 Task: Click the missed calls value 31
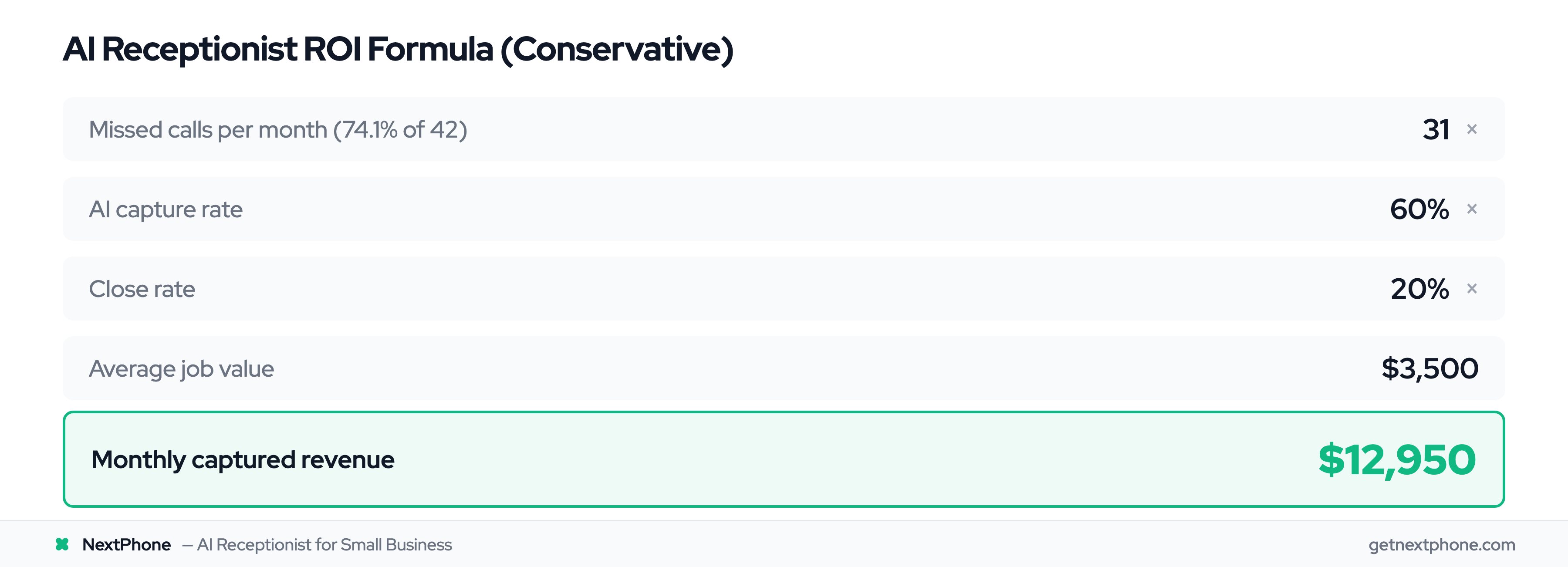click(1435, 130)
